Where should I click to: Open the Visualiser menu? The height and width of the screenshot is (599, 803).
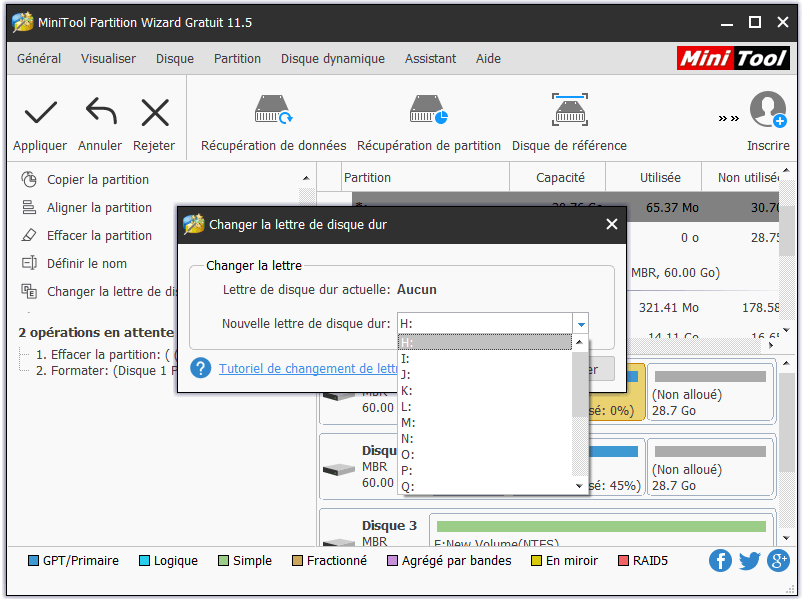tap(108, 59)
